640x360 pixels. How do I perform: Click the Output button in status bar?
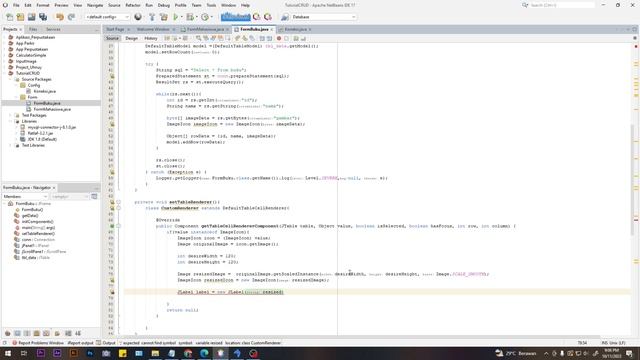106,343
